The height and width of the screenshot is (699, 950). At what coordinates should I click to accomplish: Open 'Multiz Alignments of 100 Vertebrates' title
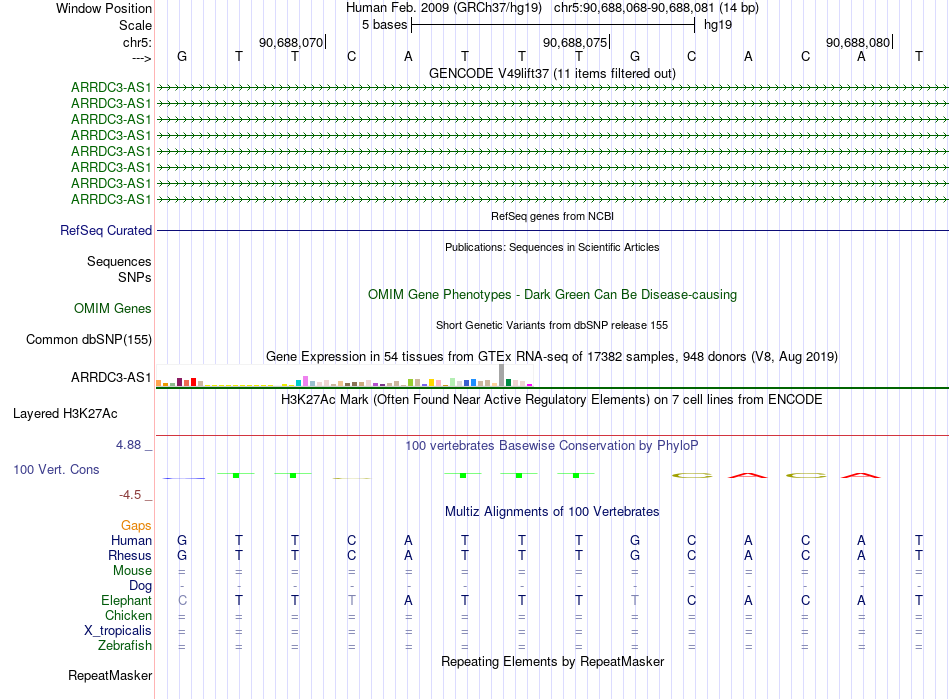tap(552, 511)
